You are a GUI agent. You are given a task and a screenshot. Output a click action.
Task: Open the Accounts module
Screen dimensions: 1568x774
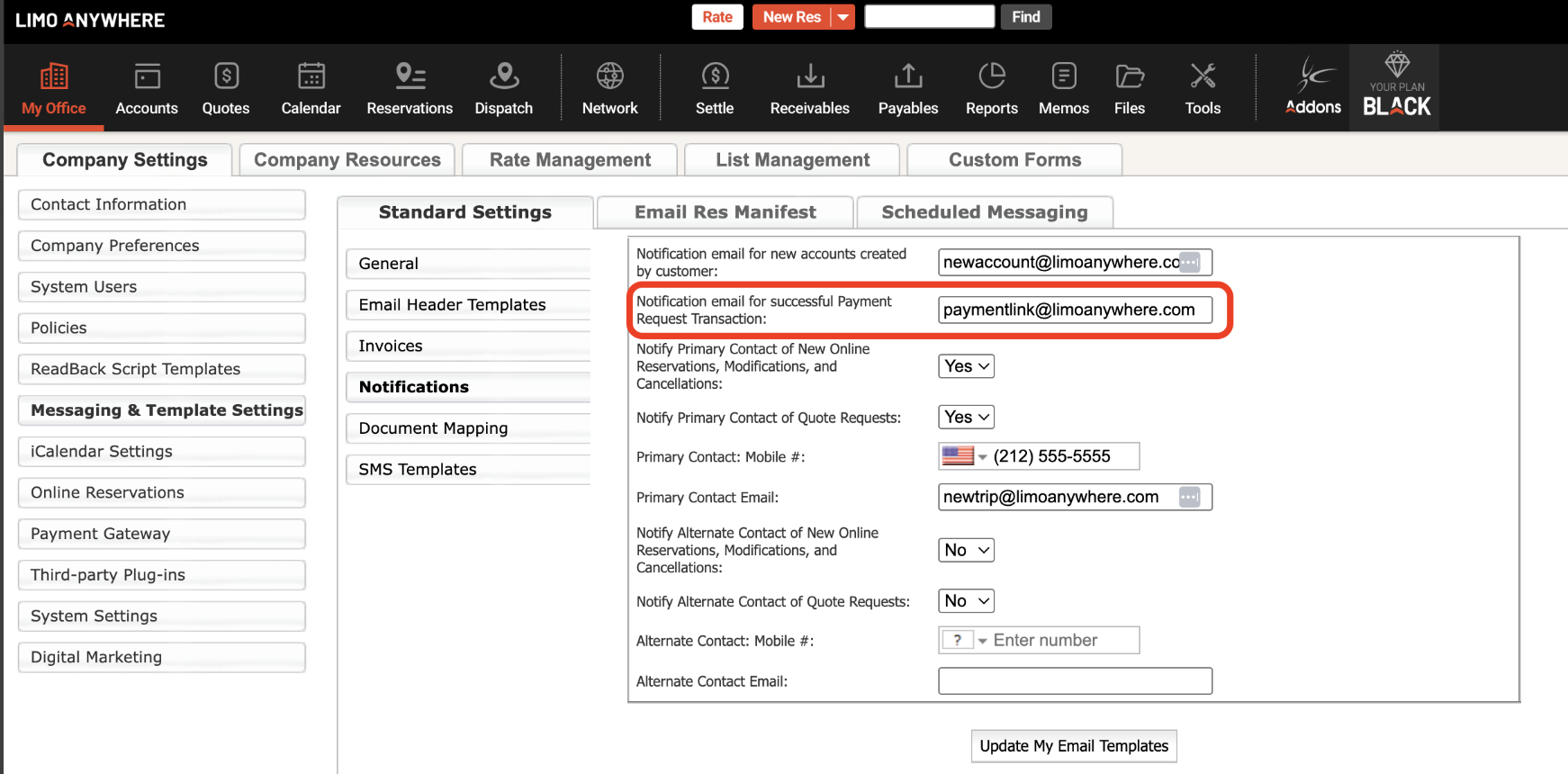pos(147,88)
